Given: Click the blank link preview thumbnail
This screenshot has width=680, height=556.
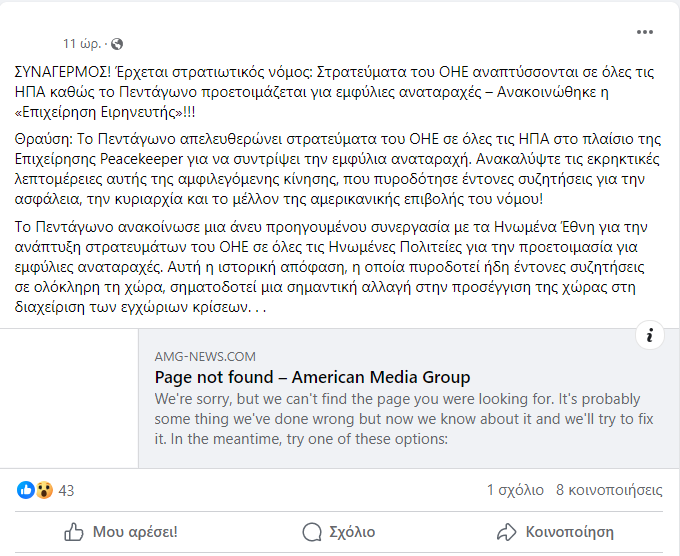Looking at the screenshot, I should point(69,398).
